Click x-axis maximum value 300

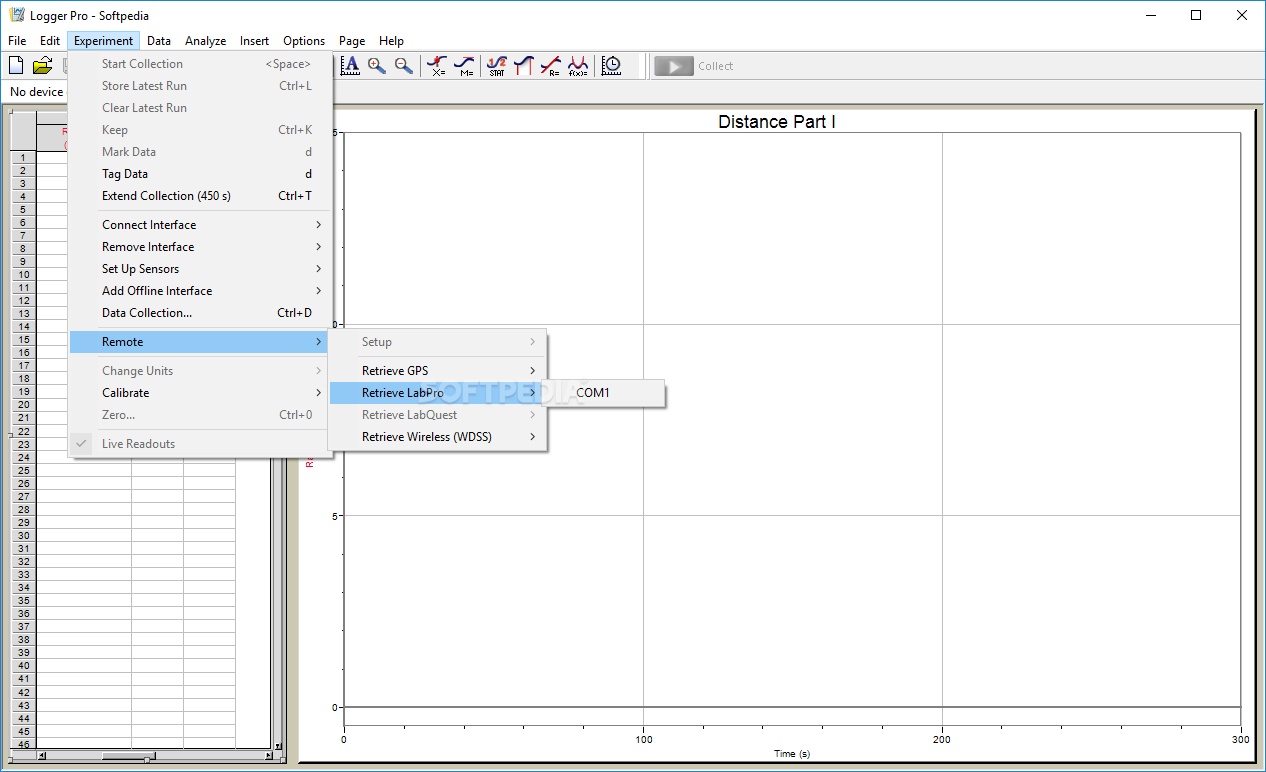click(x=1240, y=740)
